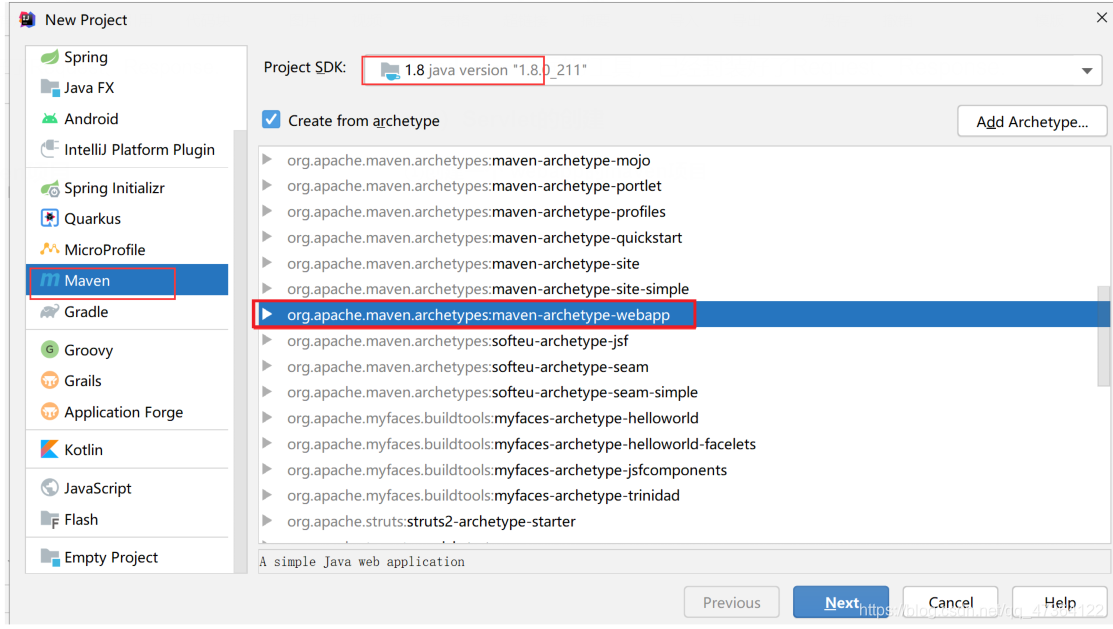Click the Quarkus icon
Screen dimensions: 1113x629
click(50, 219)
